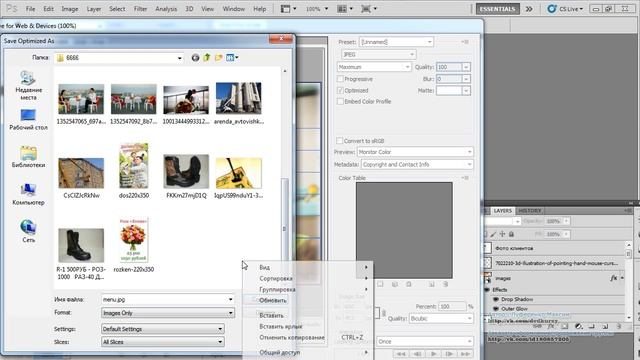Open the Metadata dropdown
Screen dimensions: 640x360
[x=417, y=164]
